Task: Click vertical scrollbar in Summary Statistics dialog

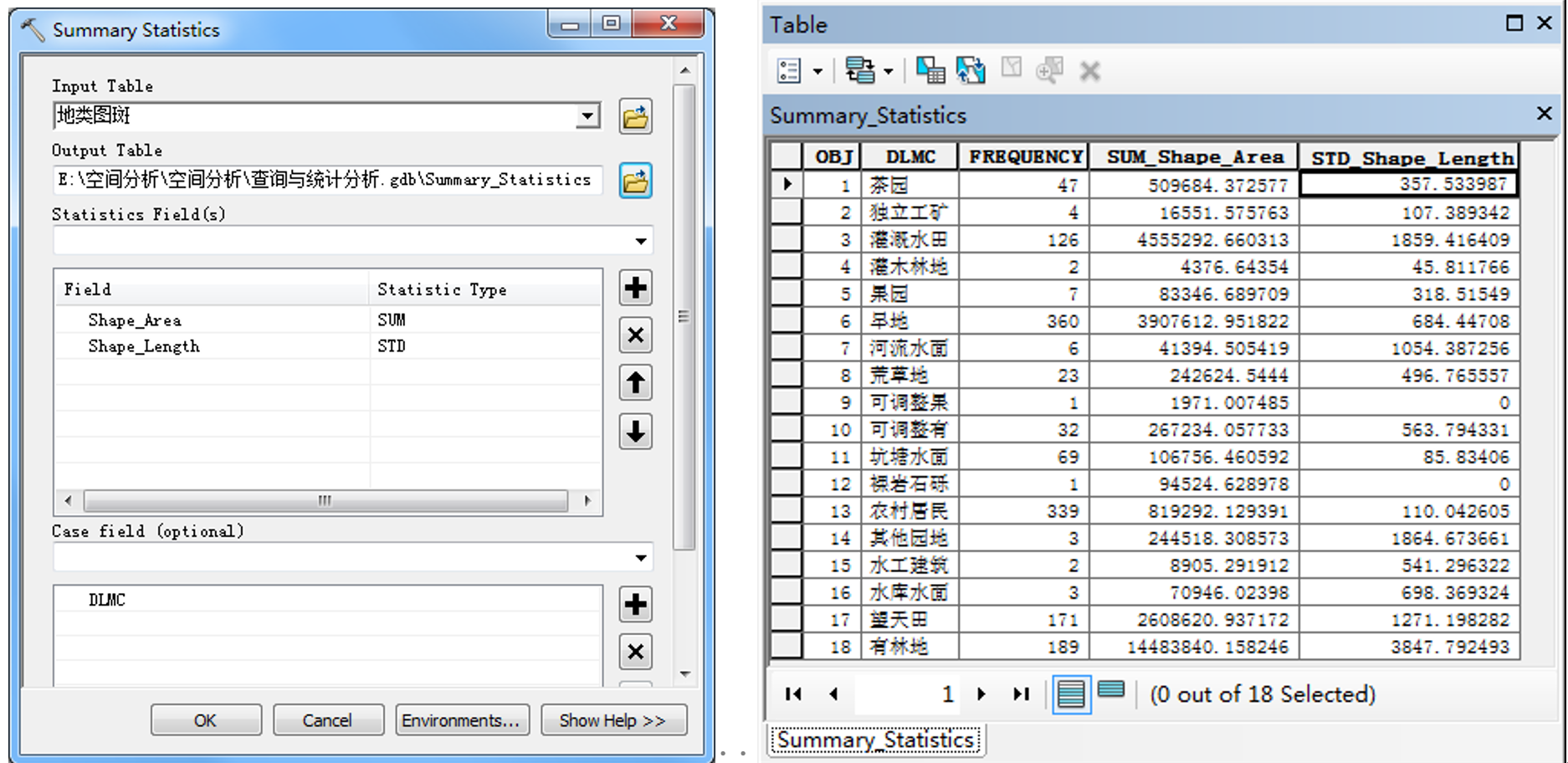Action: point(684,317)
